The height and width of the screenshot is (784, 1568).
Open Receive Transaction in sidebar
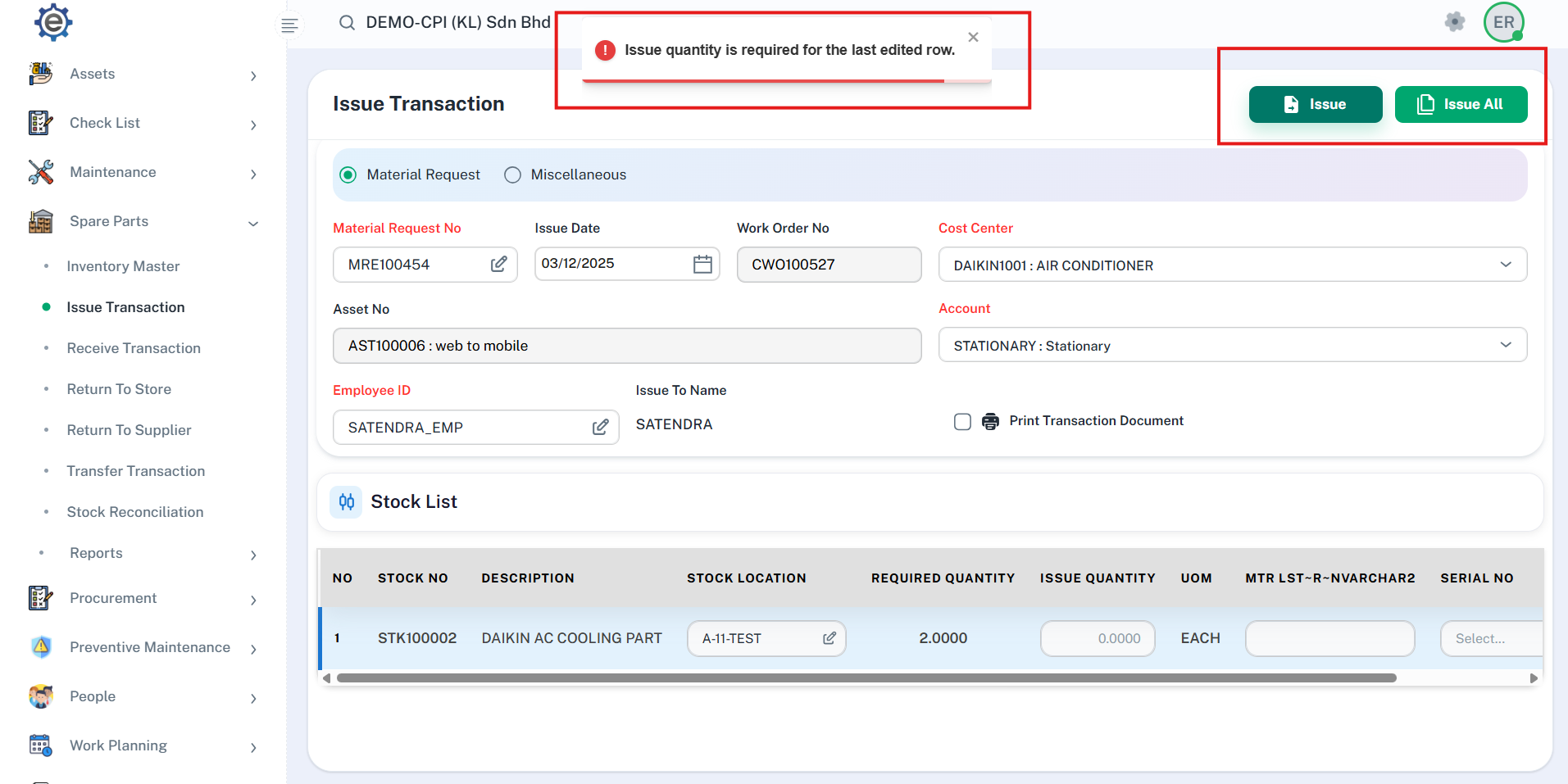pos(134,348)
